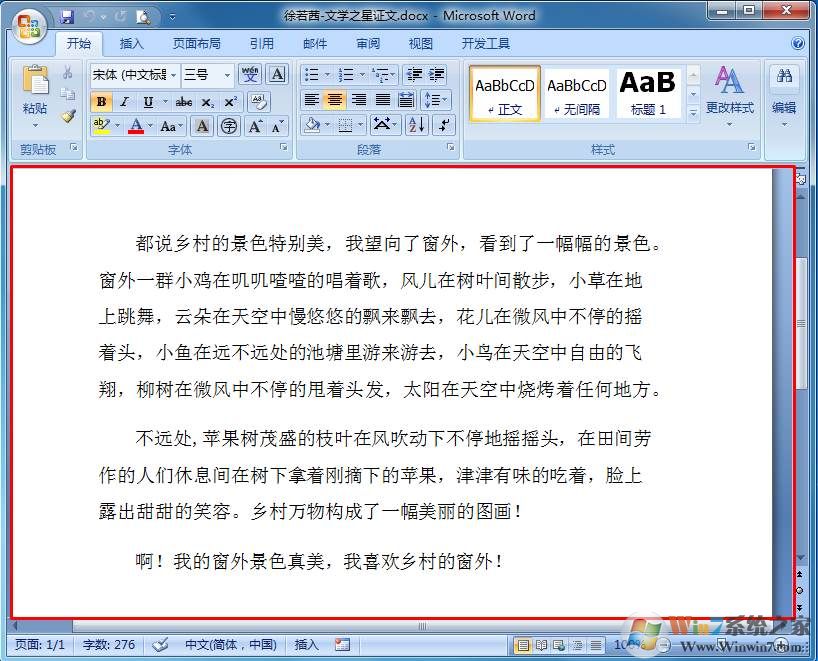Apply distributed alignment
The width and height of the screenshot is (818, 661).
406,100
